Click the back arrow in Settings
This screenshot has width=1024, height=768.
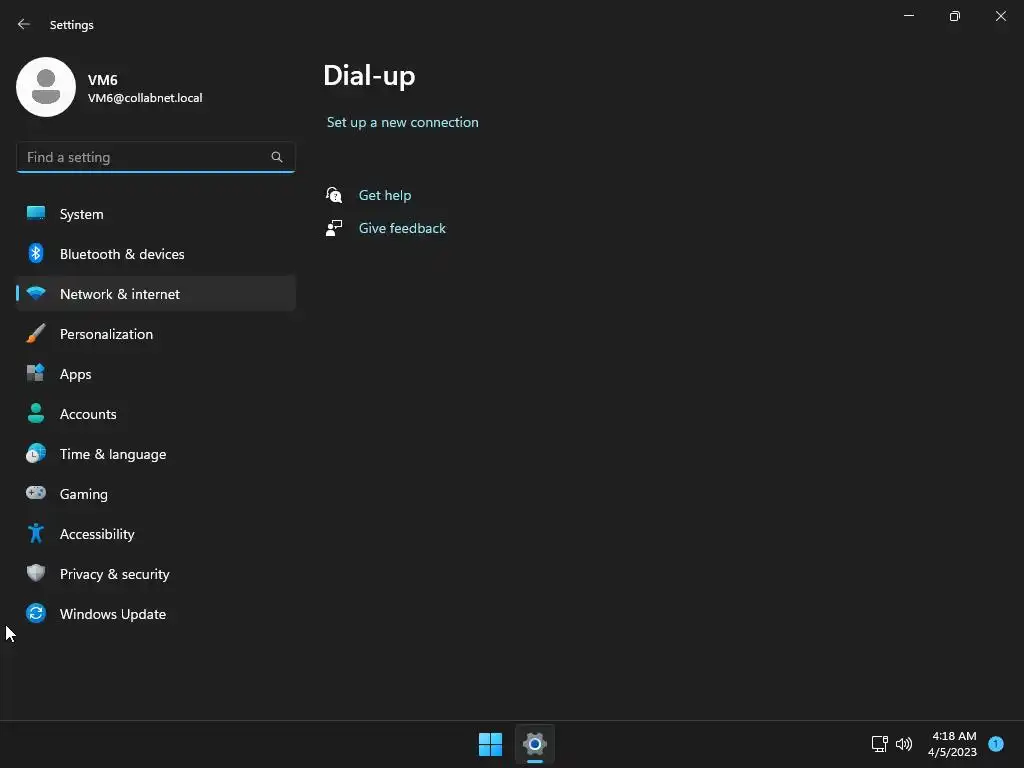[x=24, y=24]
